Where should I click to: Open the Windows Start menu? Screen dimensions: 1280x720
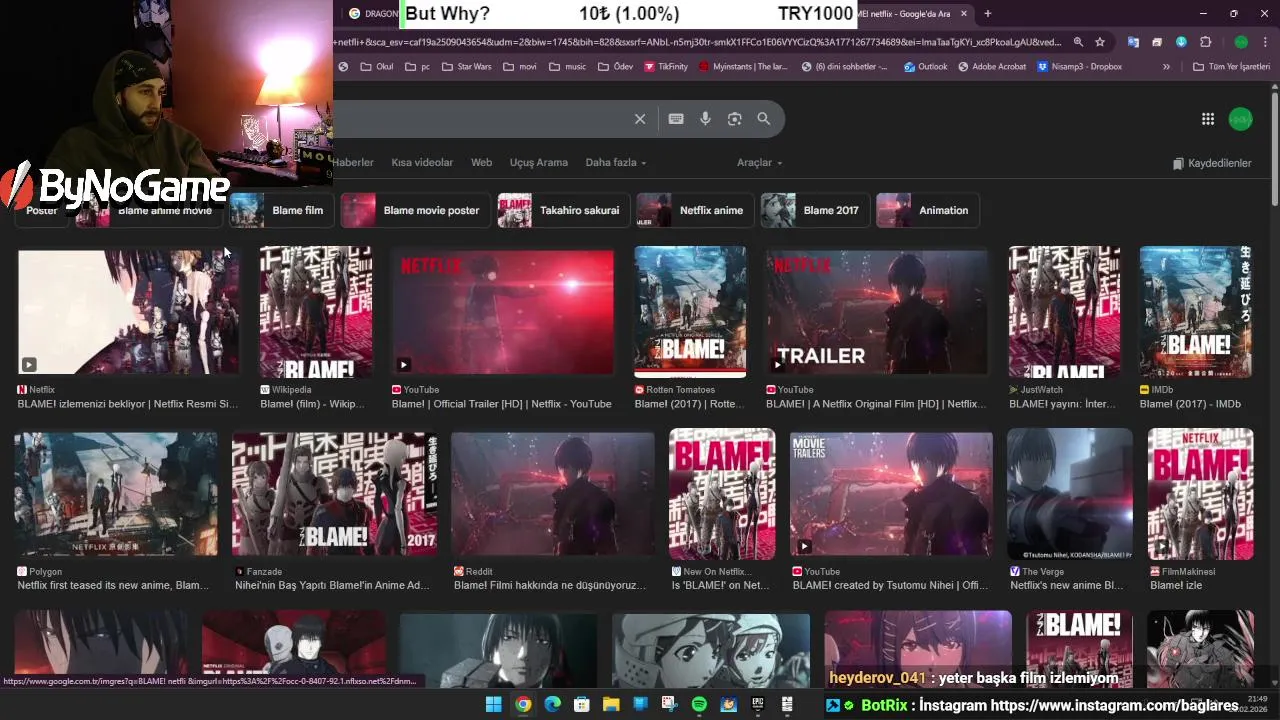494,704
